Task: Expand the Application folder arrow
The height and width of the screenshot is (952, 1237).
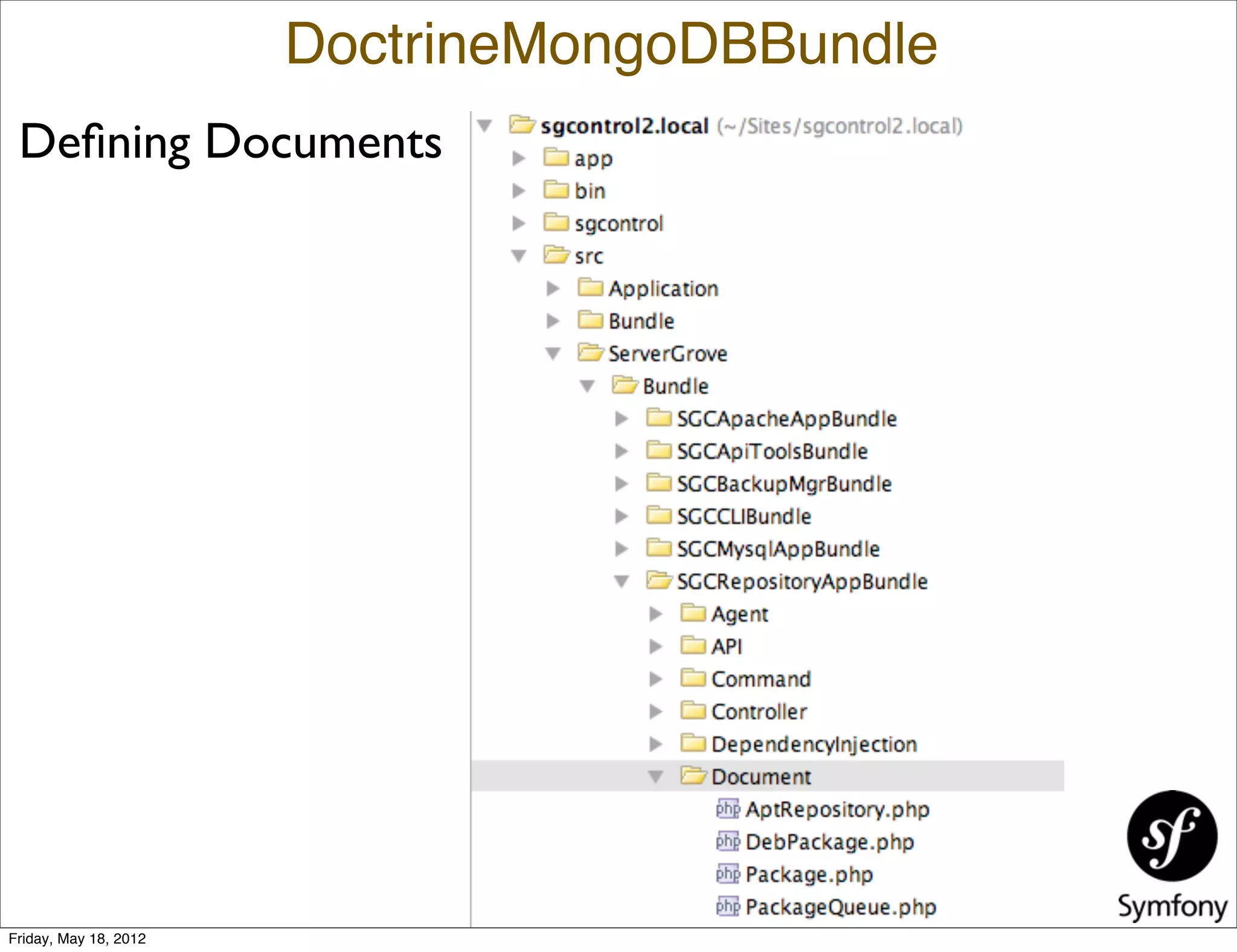Action: (553, 289)
